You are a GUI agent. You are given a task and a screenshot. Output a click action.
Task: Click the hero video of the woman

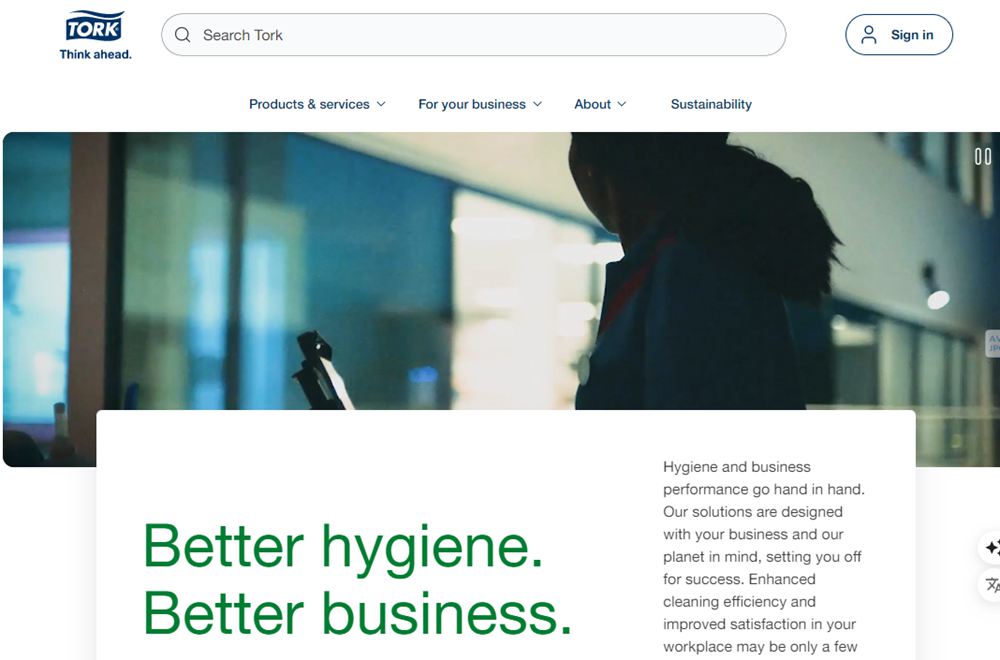click(x=501, y=271)
